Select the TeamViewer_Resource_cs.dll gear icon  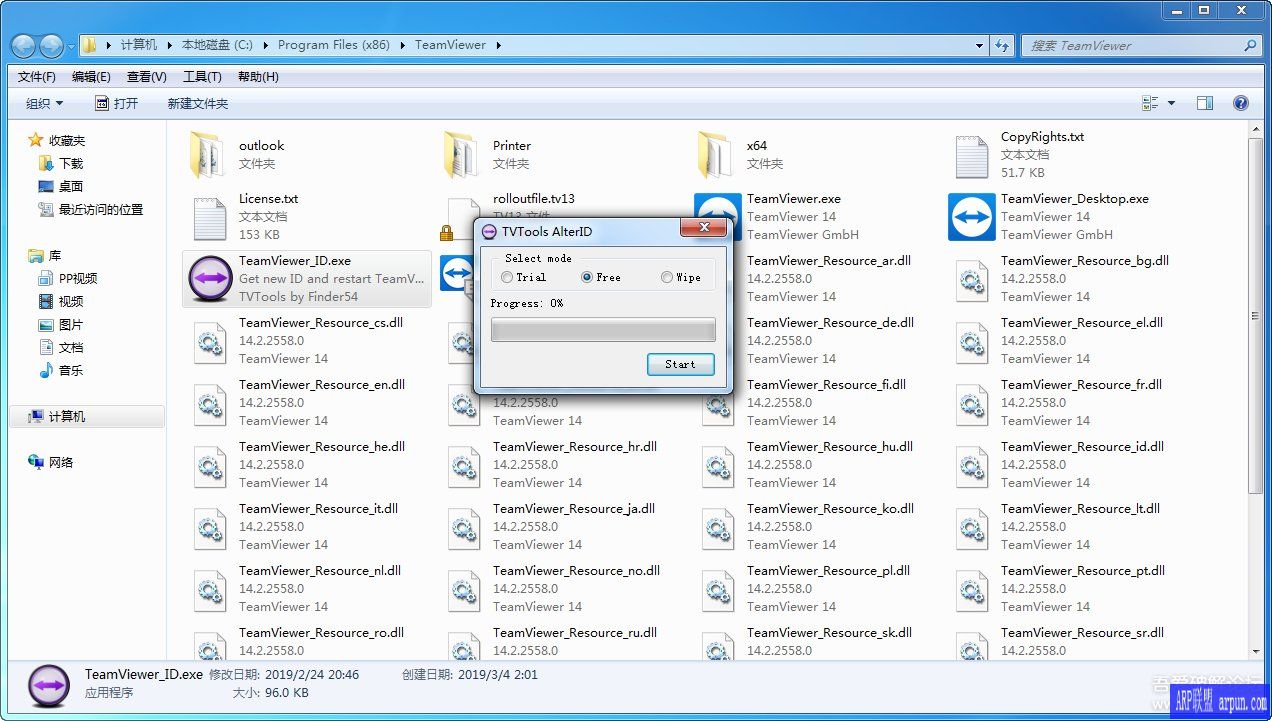pyautogui.click(x=208, y=341)
